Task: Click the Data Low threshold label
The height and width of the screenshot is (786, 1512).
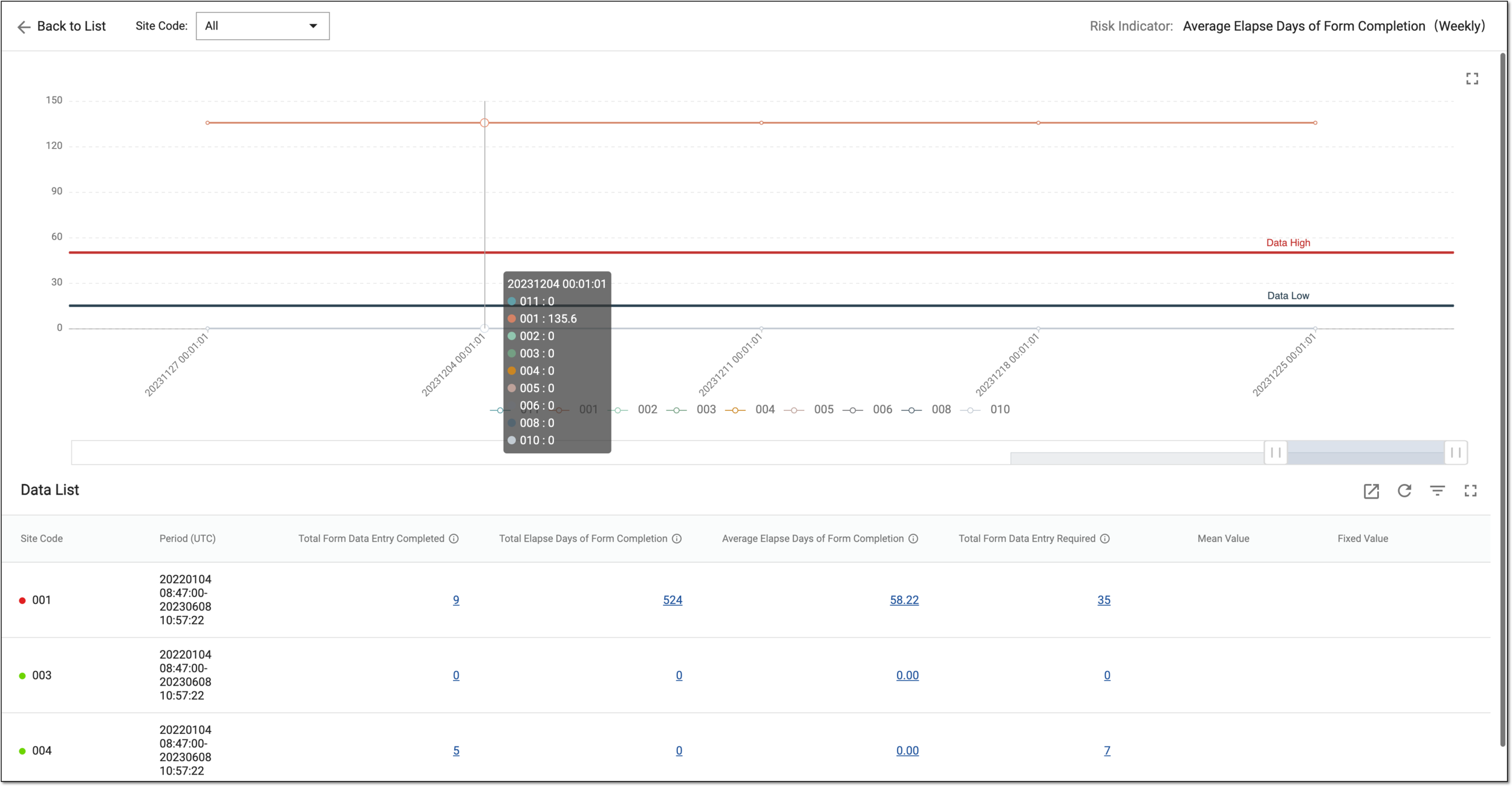Action: click(1288, 296)
